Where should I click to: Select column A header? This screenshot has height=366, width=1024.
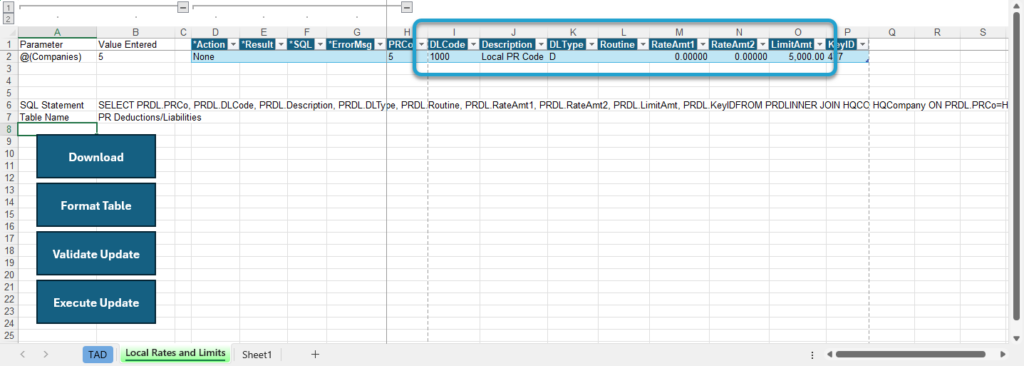tap(57, 32)
